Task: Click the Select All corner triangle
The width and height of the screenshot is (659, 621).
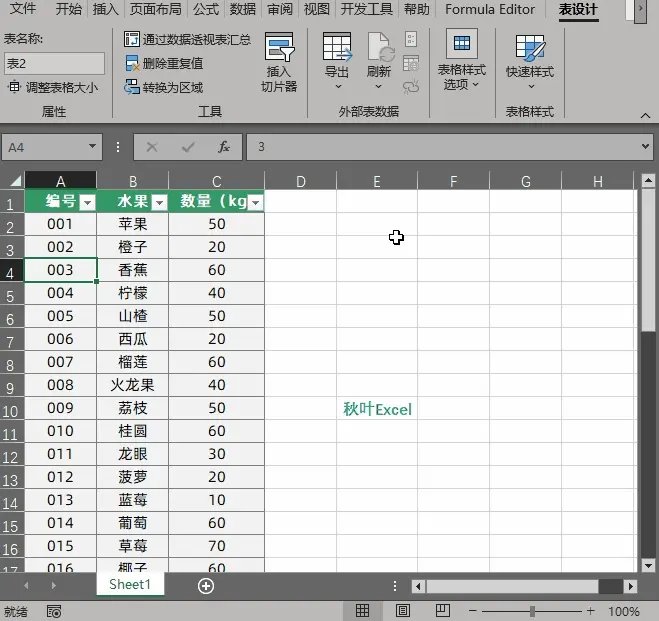Action: tap(16, 181)
